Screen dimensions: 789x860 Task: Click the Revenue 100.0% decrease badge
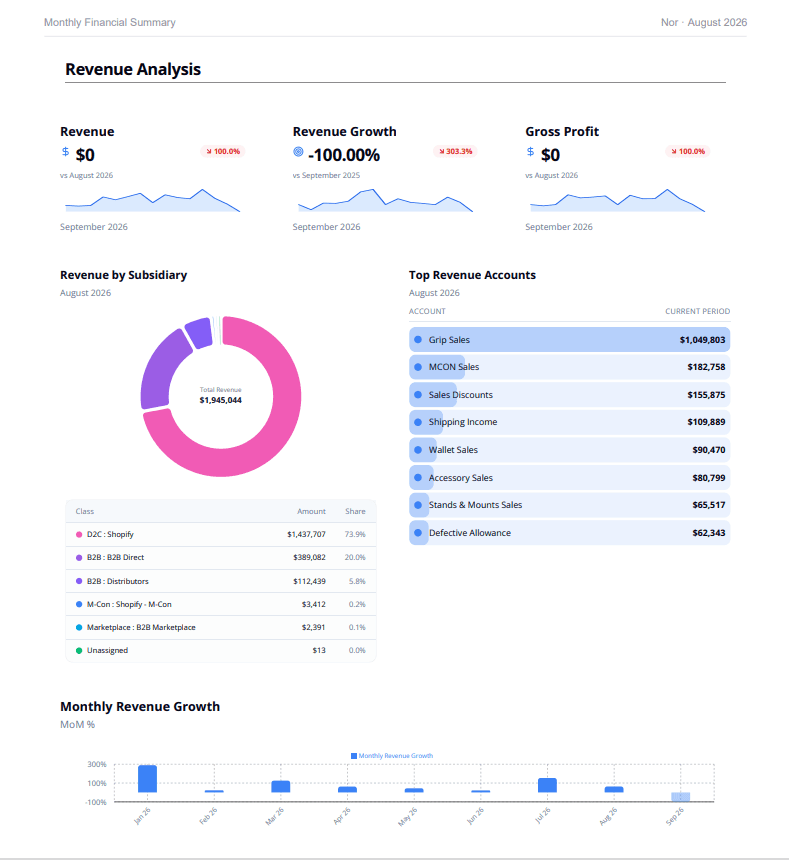(x=223, y=151)
